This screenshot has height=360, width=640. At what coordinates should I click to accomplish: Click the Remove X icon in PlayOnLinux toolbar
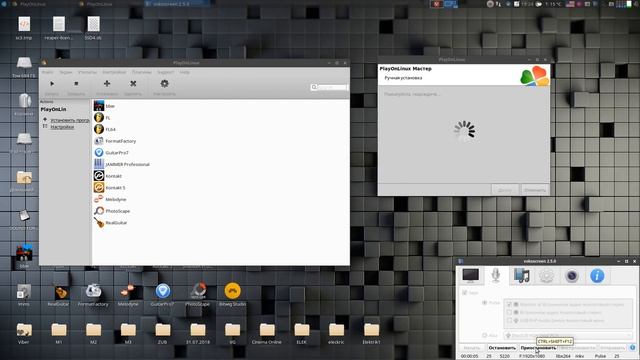[x=133, y=84]
